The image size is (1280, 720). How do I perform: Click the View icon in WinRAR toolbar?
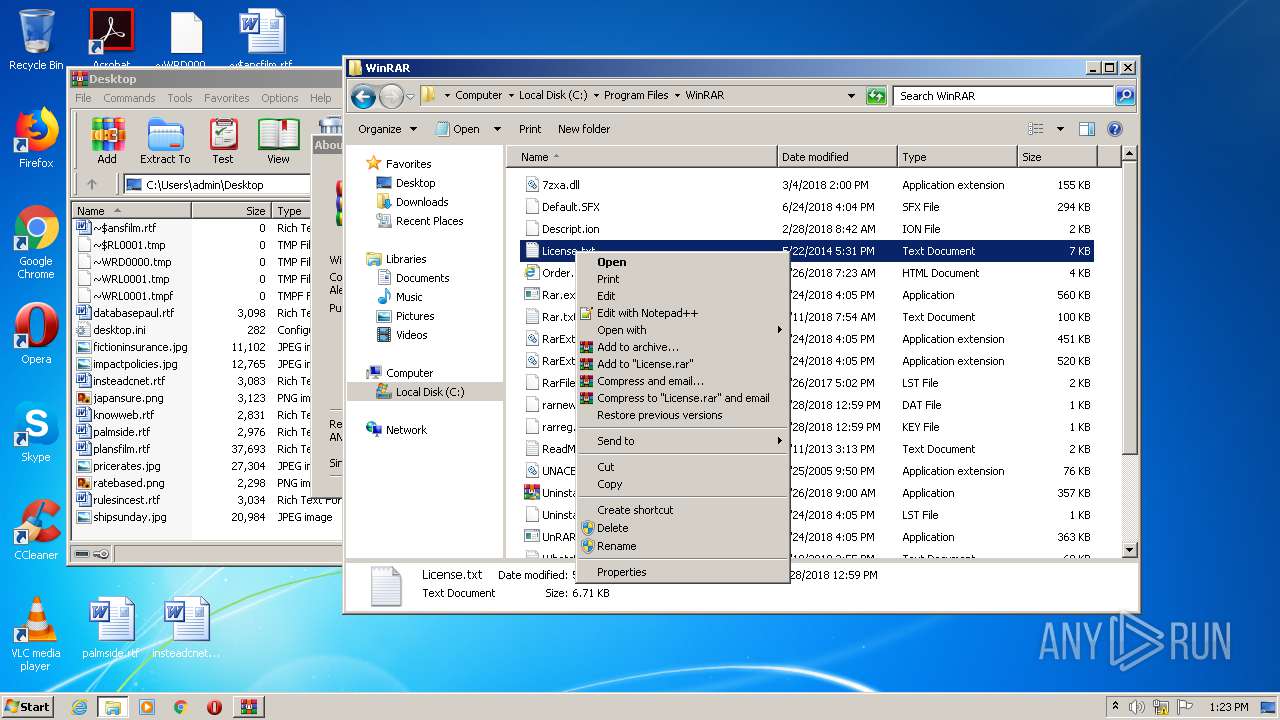(278, 141)
